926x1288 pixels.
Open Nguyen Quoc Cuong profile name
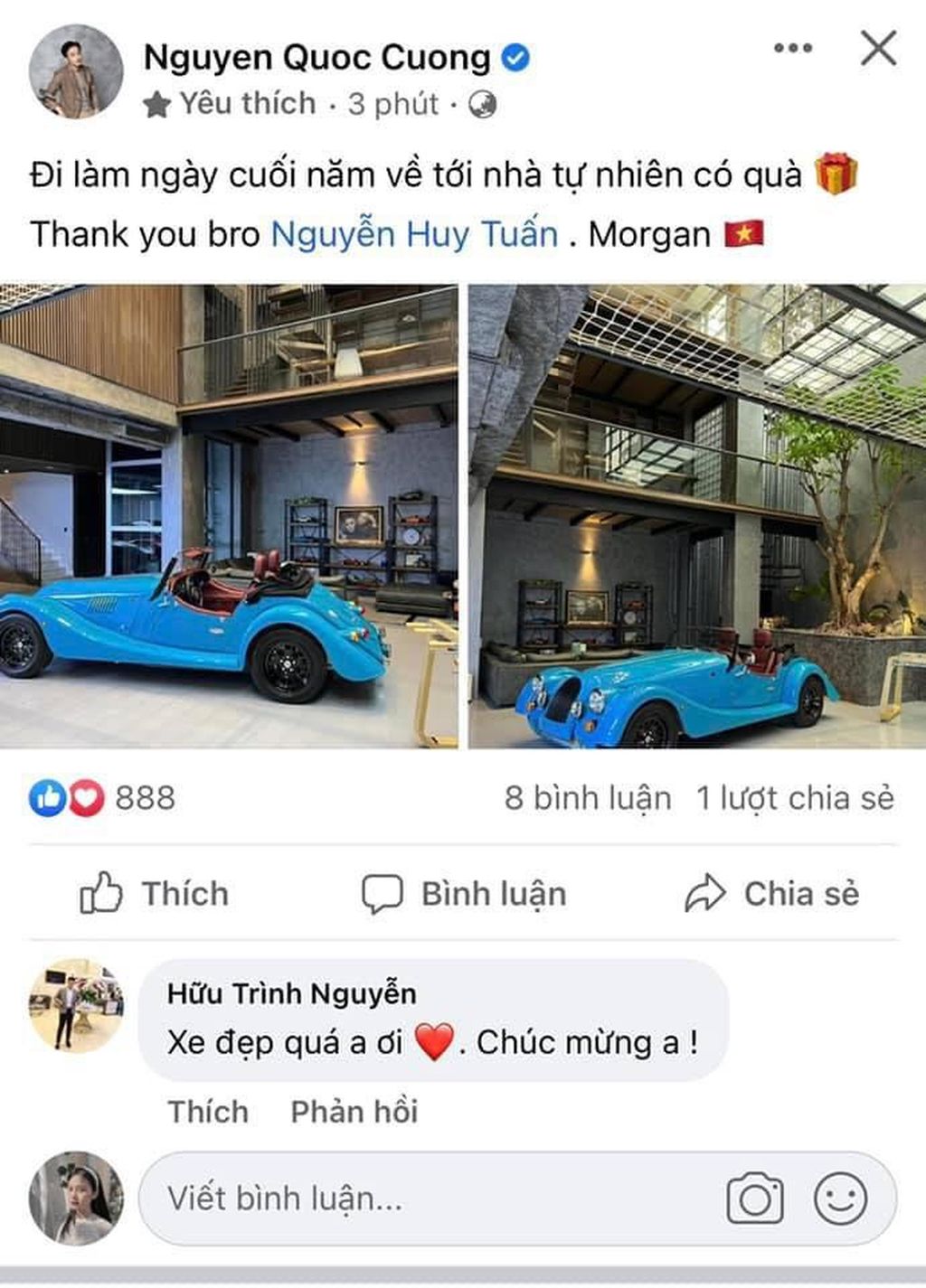pyautogui.click(x=317, y=58)
